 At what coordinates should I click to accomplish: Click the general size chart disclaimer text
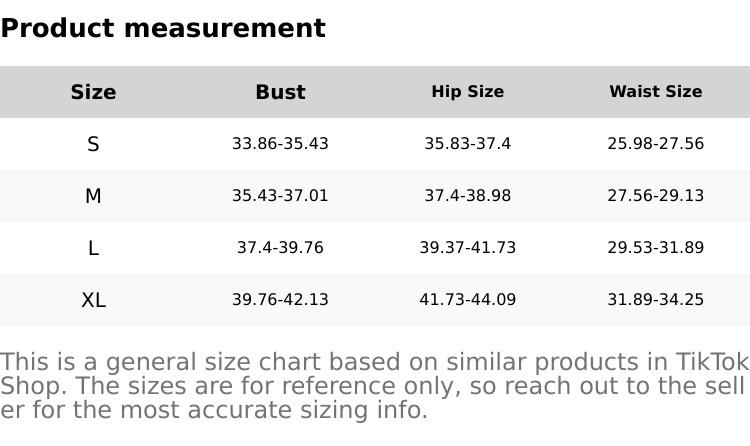pos(374,386)
